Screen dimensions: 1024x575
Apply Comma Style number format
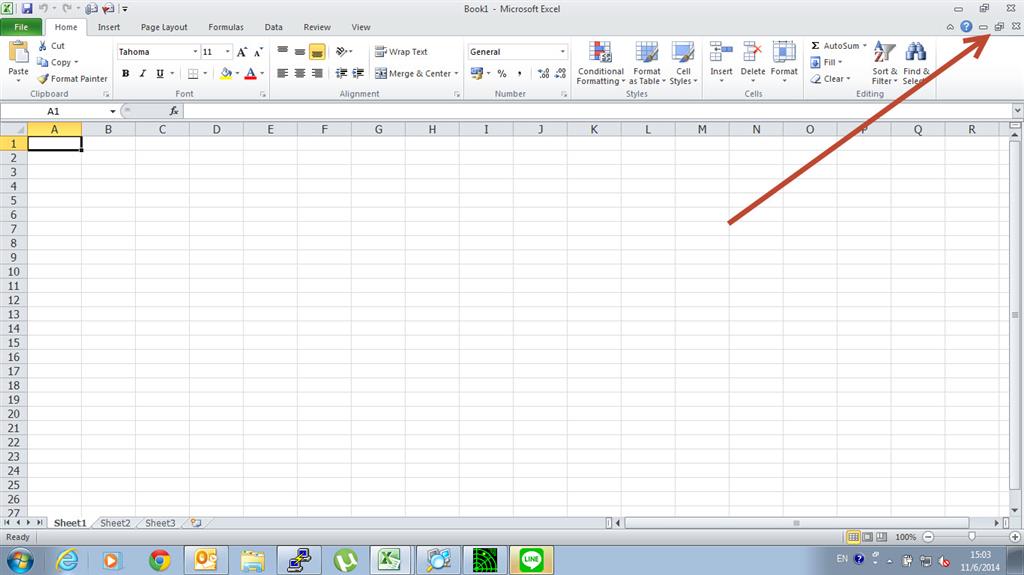click(x=519, y=73)
